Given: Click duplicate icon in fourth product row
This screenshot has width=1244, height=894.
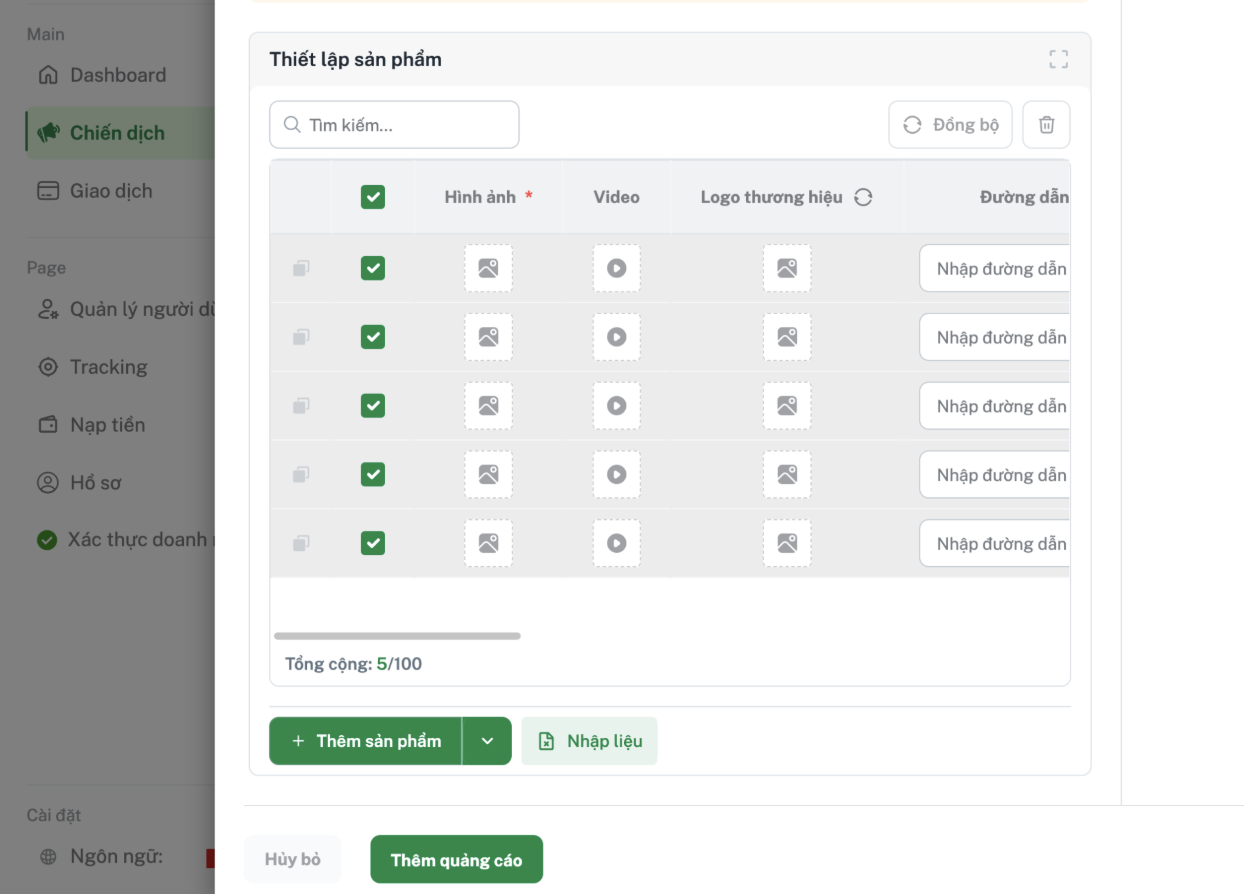Looking at the screenshot, I should [x=301, y=474].
